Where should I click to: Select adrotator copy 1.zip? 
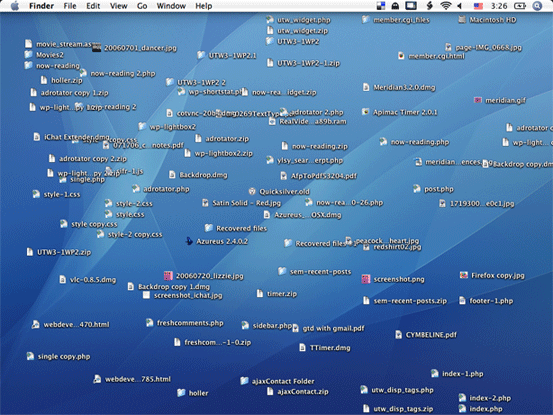pyautogui.click(x=69, y=93)
